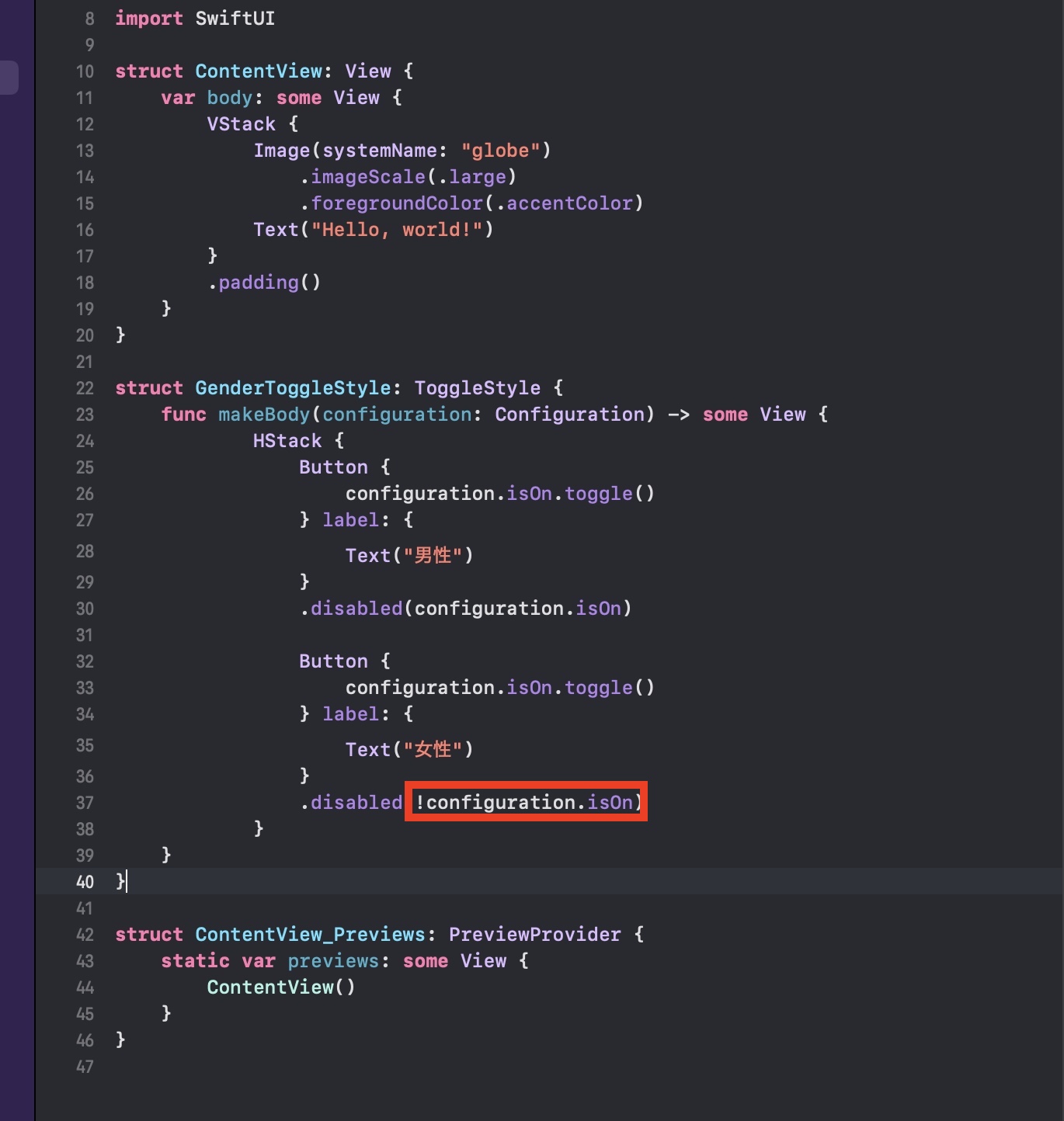Click "Button" on line 25
1064x1121 pixels.
coord(333,467)
